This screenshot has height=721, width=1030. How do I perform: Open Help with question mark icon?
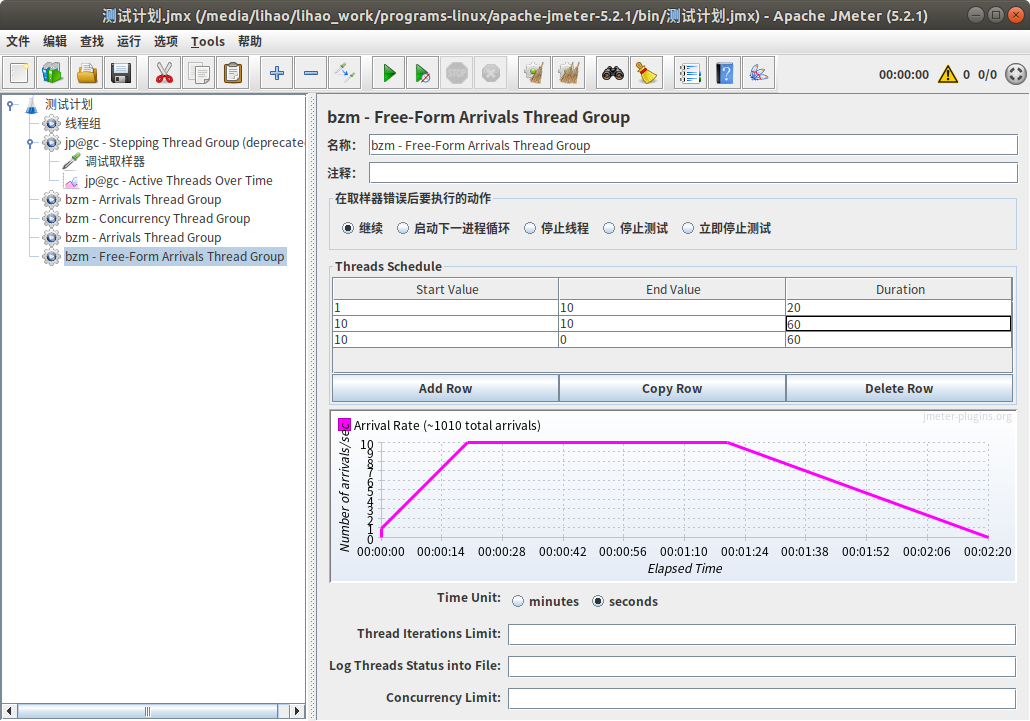coord(725,73)
